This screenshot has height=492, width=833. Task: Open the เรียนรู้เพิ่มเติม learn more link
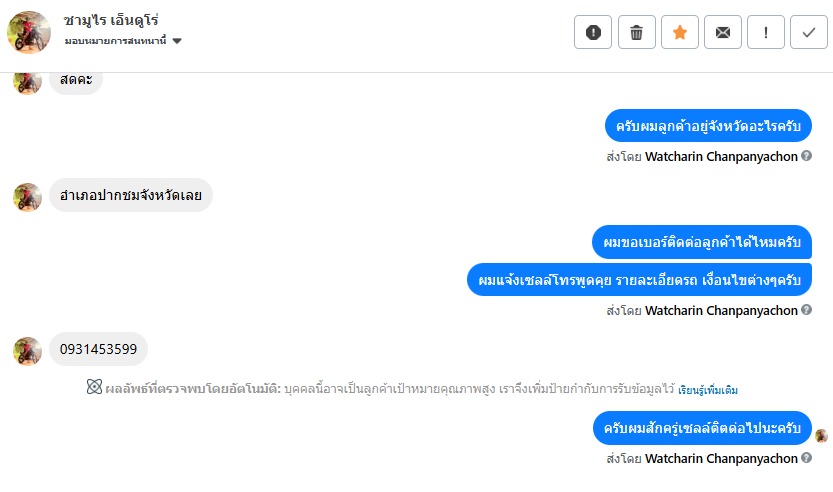coord(708,389)
